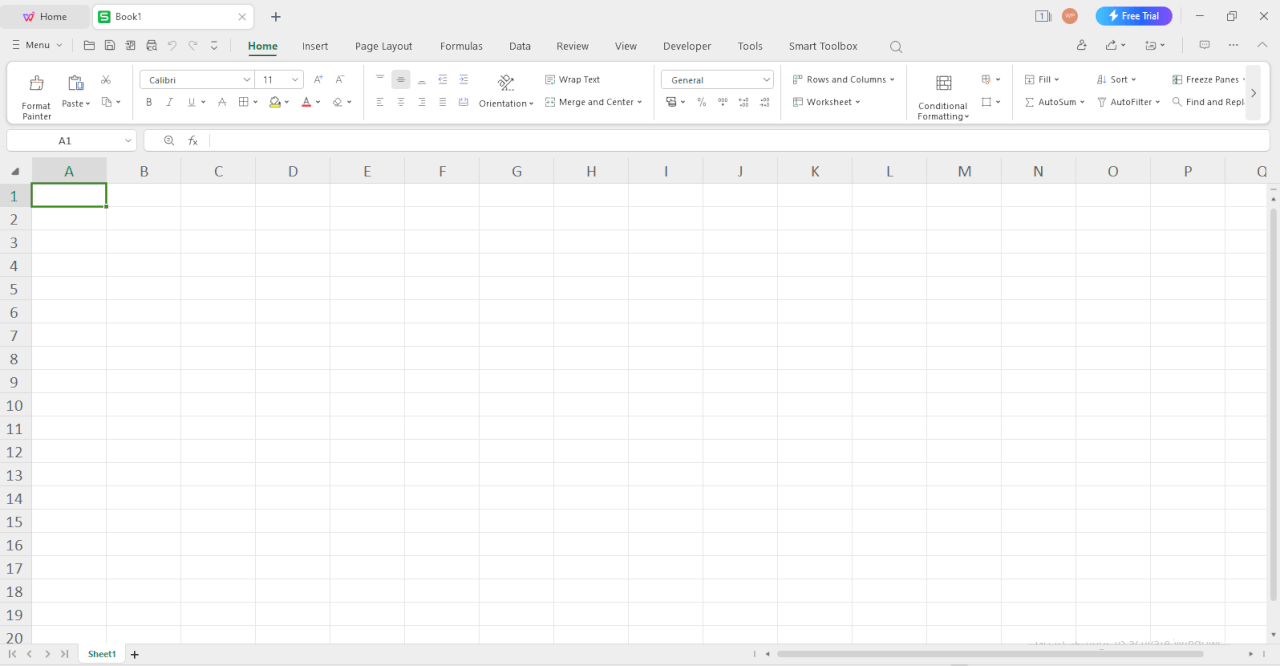Toggle Wrap Text on
Screen dimensions: 1280x666
click(572, 80)
